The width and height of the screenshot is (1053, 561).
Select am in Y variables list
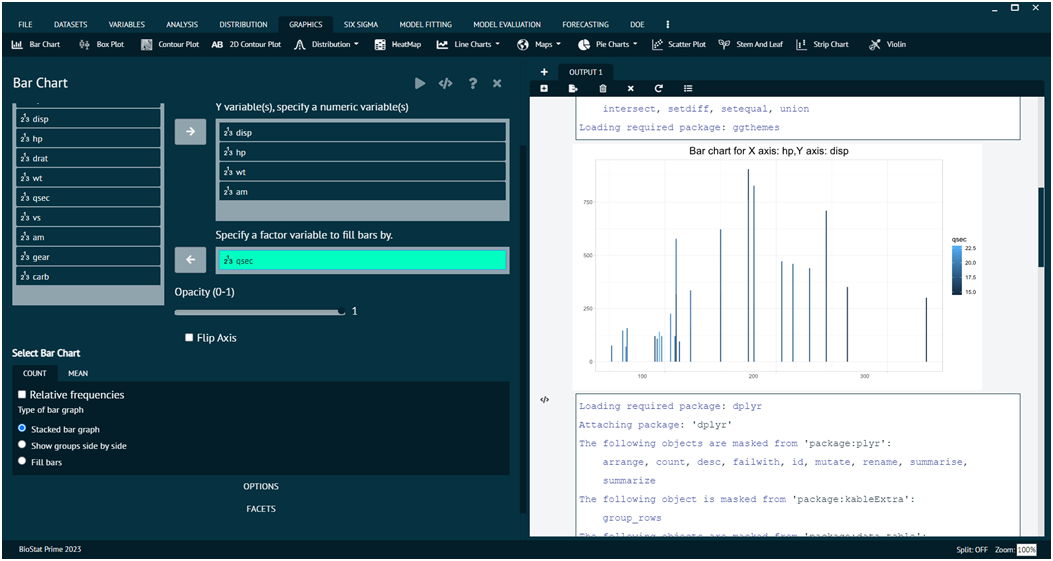[x=362, y=192]
